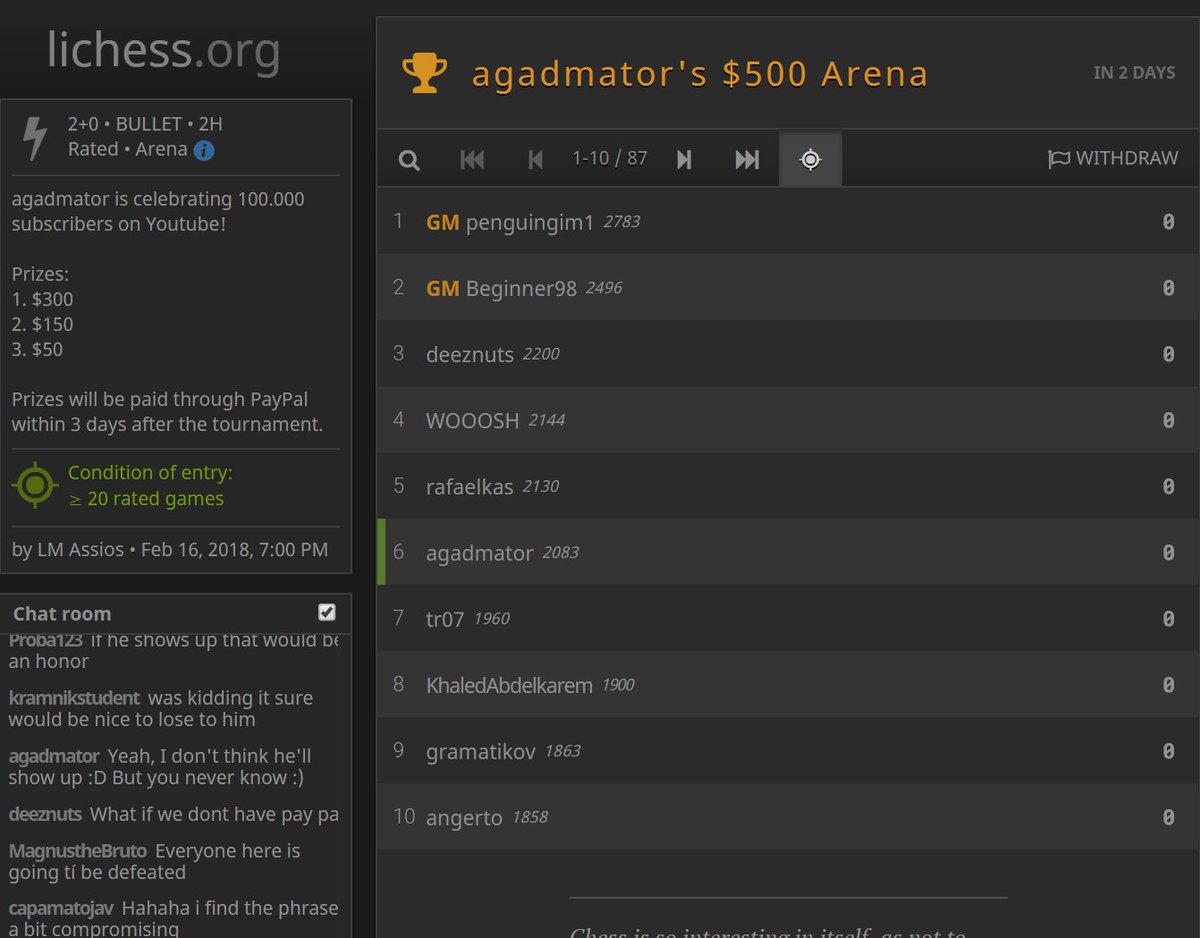Go to previous page arrow icon

coord(536,158)
